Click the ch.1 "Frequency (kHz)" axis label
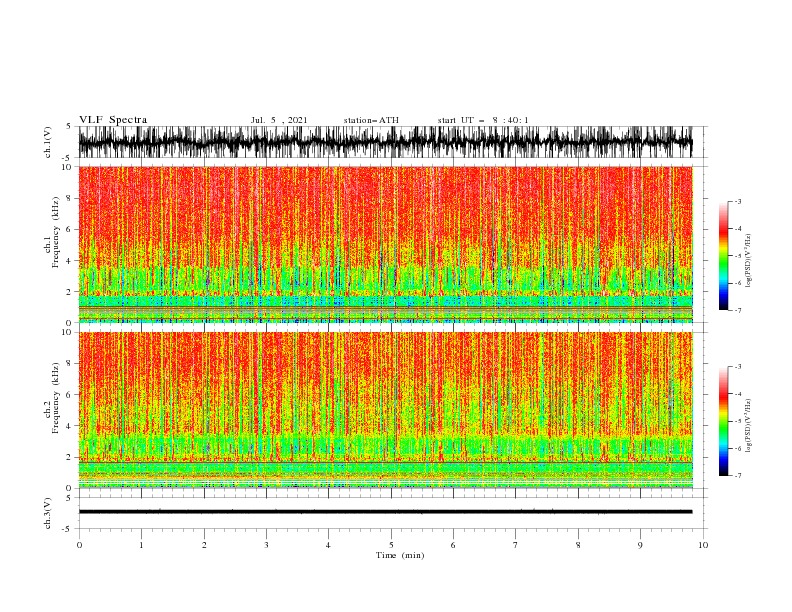Viewport: 792px width, 612px height. [x=56, y=232]
